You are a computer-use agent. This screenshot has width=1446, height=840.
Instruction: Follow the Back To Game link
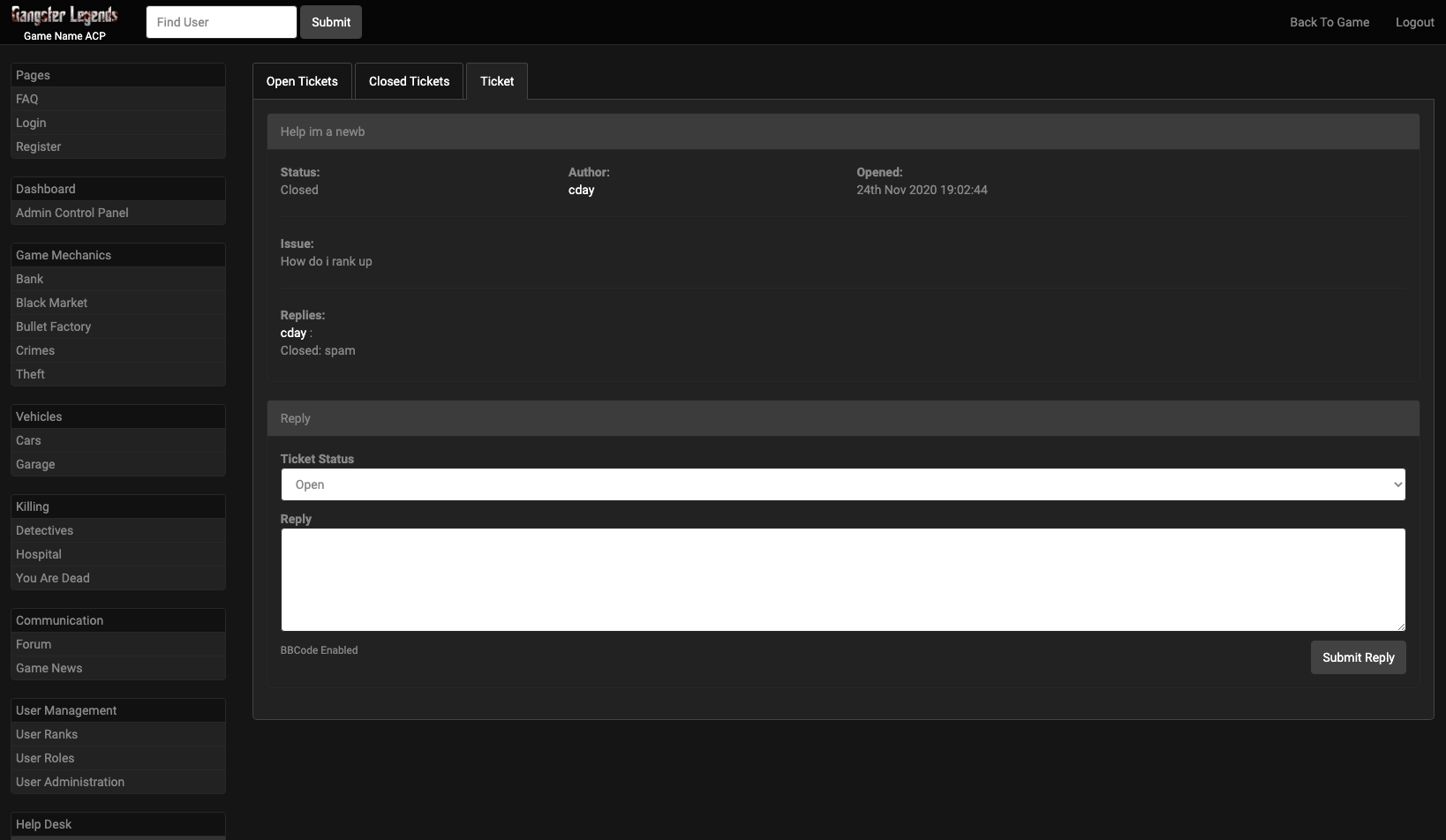1329,22
